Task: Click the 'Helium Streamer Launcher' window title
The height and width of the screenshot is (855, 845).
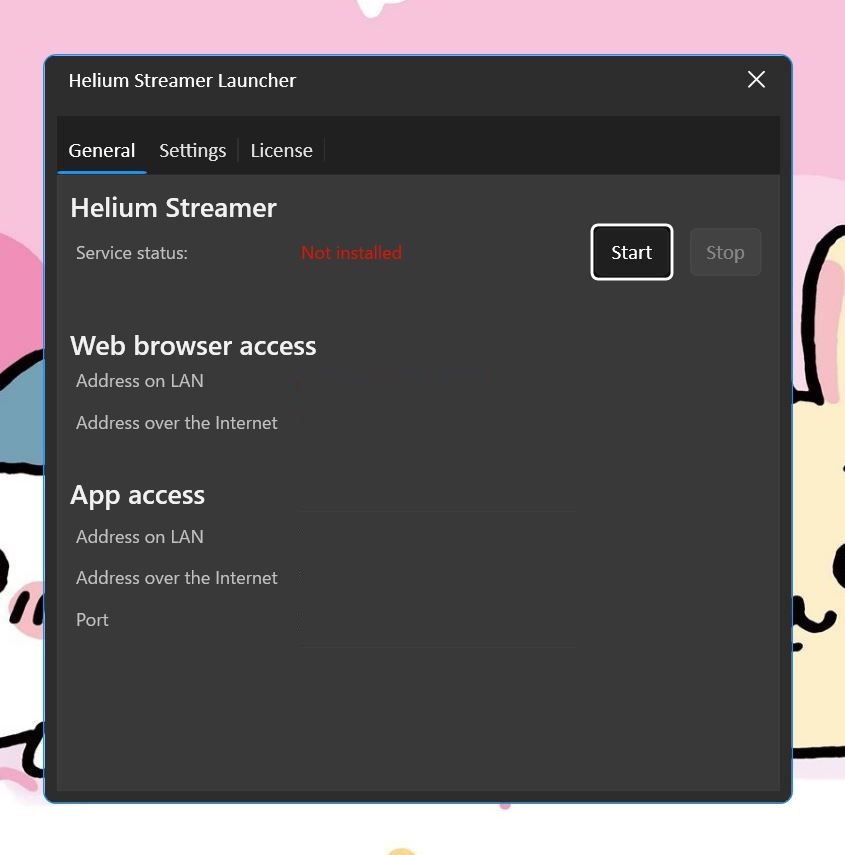Action: (x=182, y=81)
